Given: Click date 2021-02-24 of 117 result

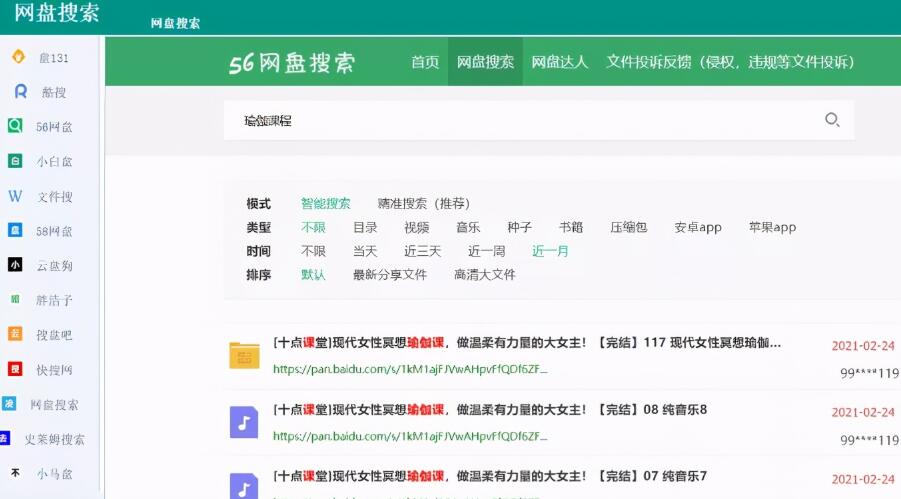Looking at the screenshot, I should [x=863, y=346].
